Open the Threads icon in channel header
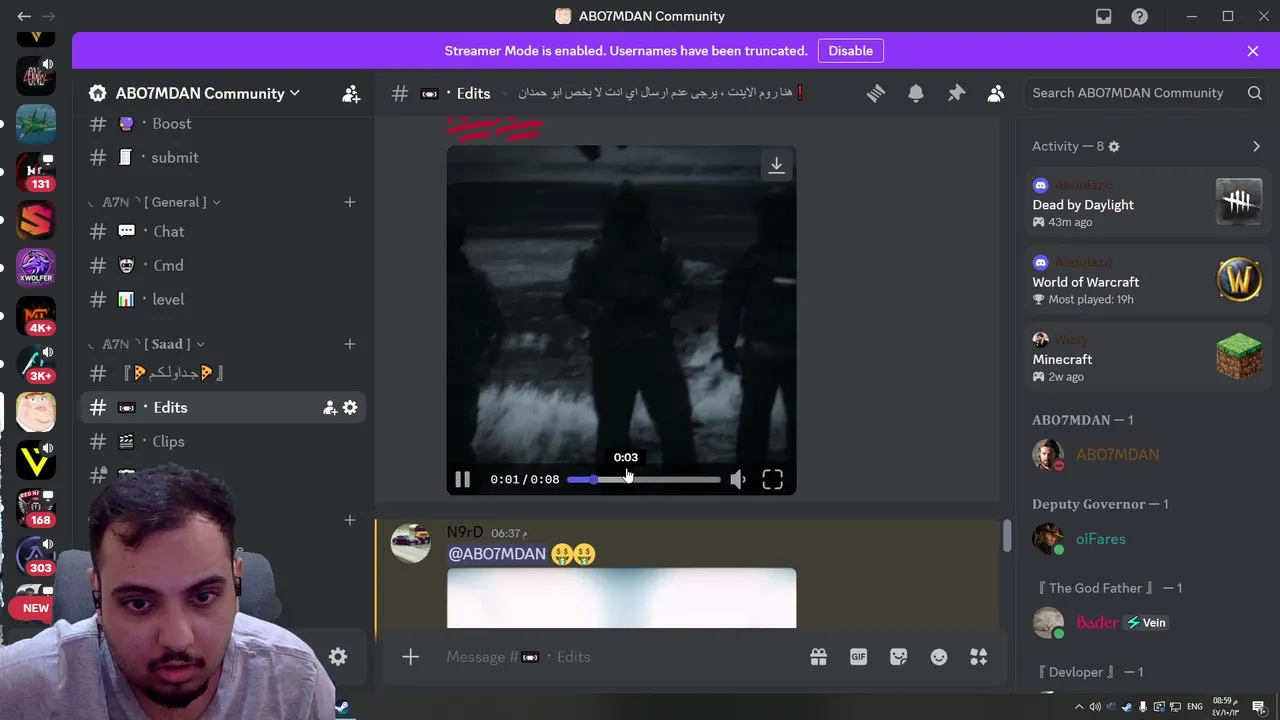This screenshot has height=720, width=1280. coord(876,93)
